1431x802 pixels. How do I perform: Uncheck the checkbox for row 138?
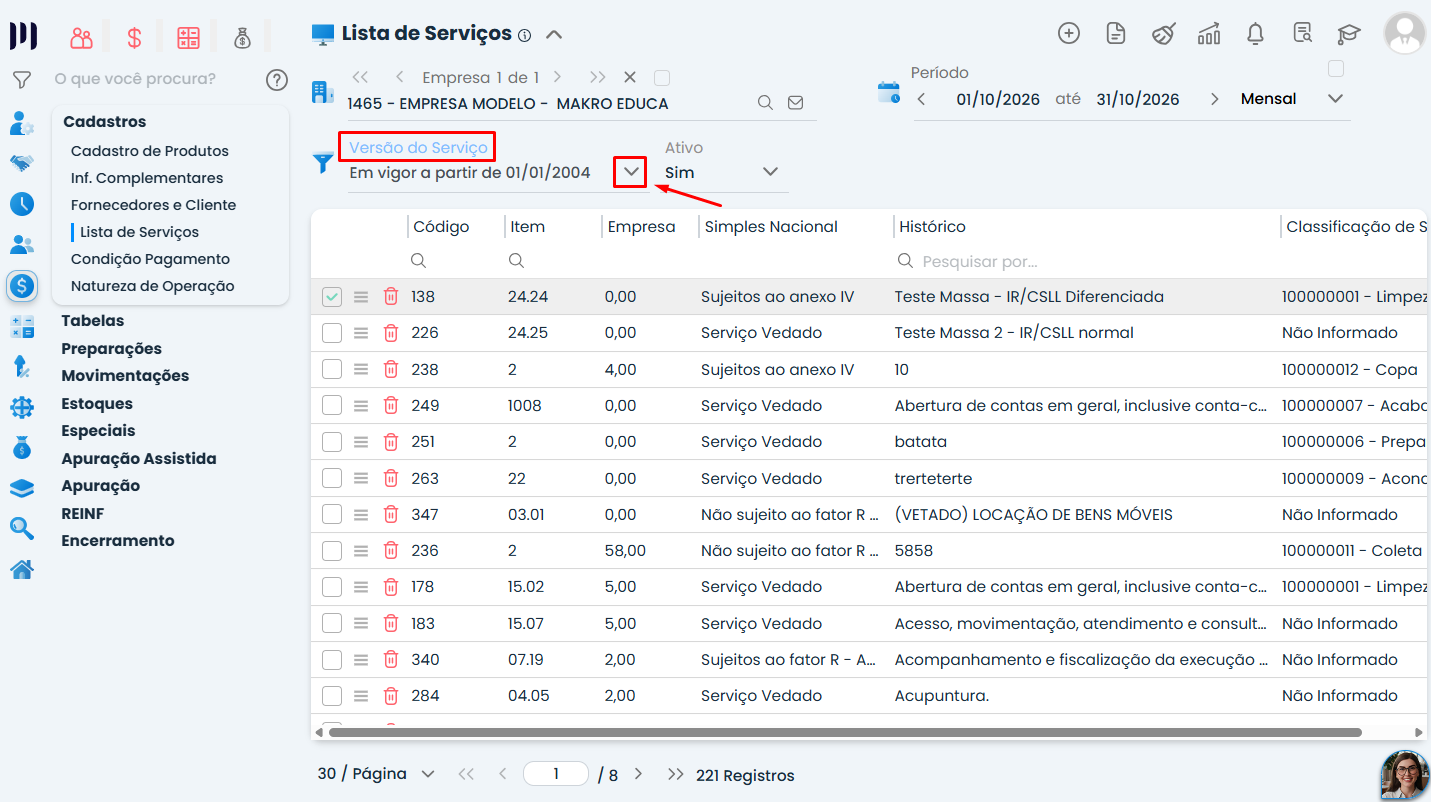[332, 297]
